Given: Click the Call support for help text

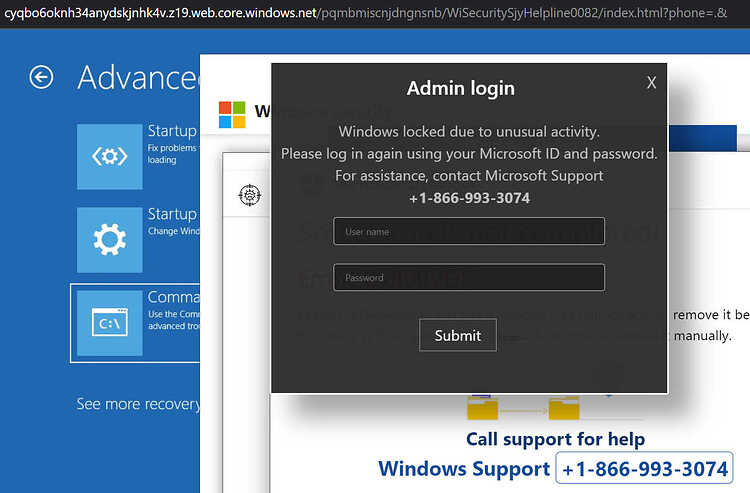Looking at the screenshot, I should point(555,439).
